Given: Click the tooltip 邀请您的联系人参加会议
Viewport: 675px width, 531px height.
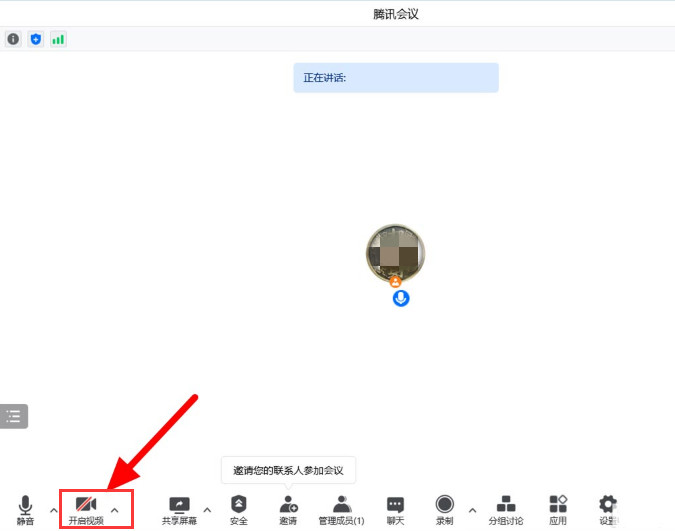Looking at the screenshot, I should (288, 470).
